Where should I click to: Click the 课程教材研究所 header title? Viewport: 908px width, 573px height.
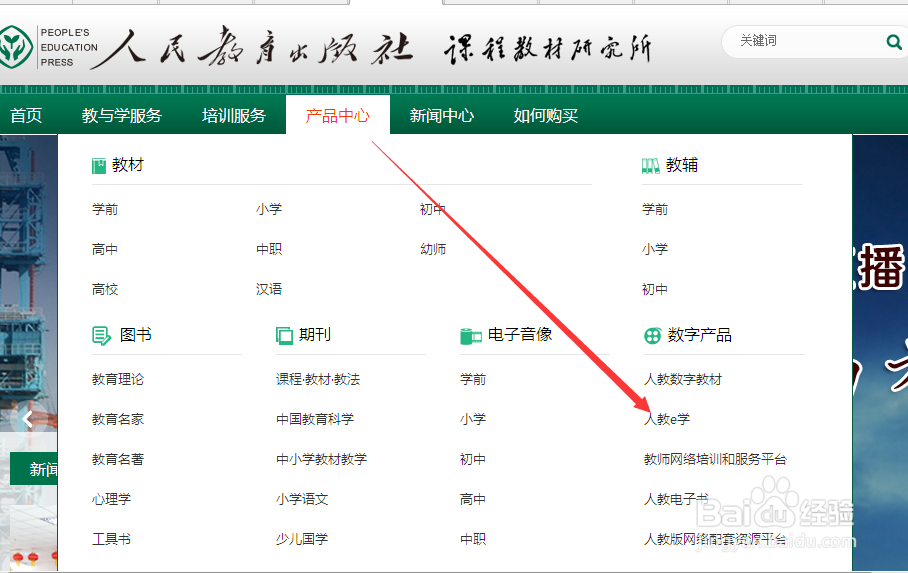(x=548, y=49)
